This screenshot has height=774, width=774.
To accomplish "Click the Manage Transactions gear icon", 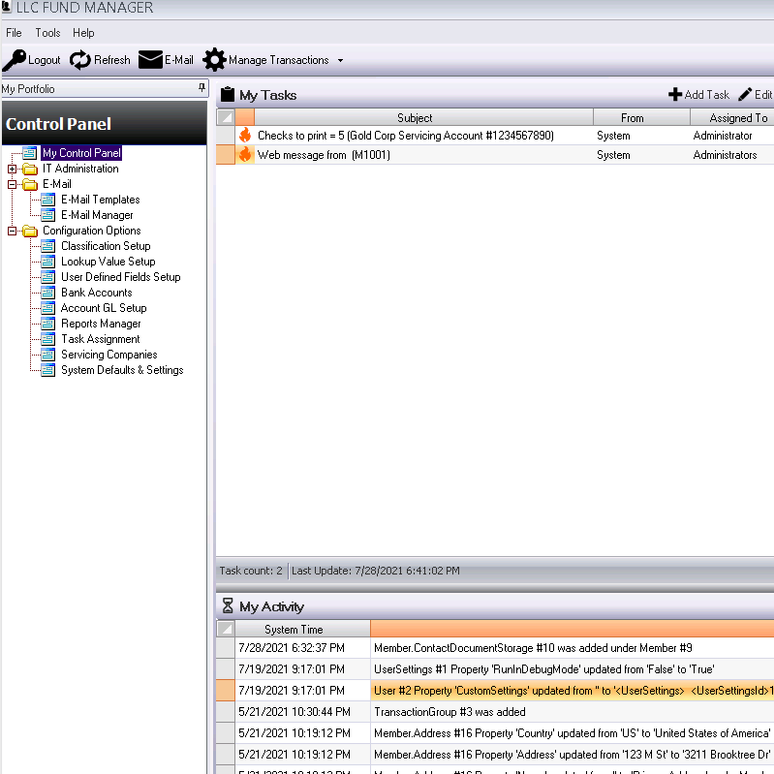I will pos(214,60).
